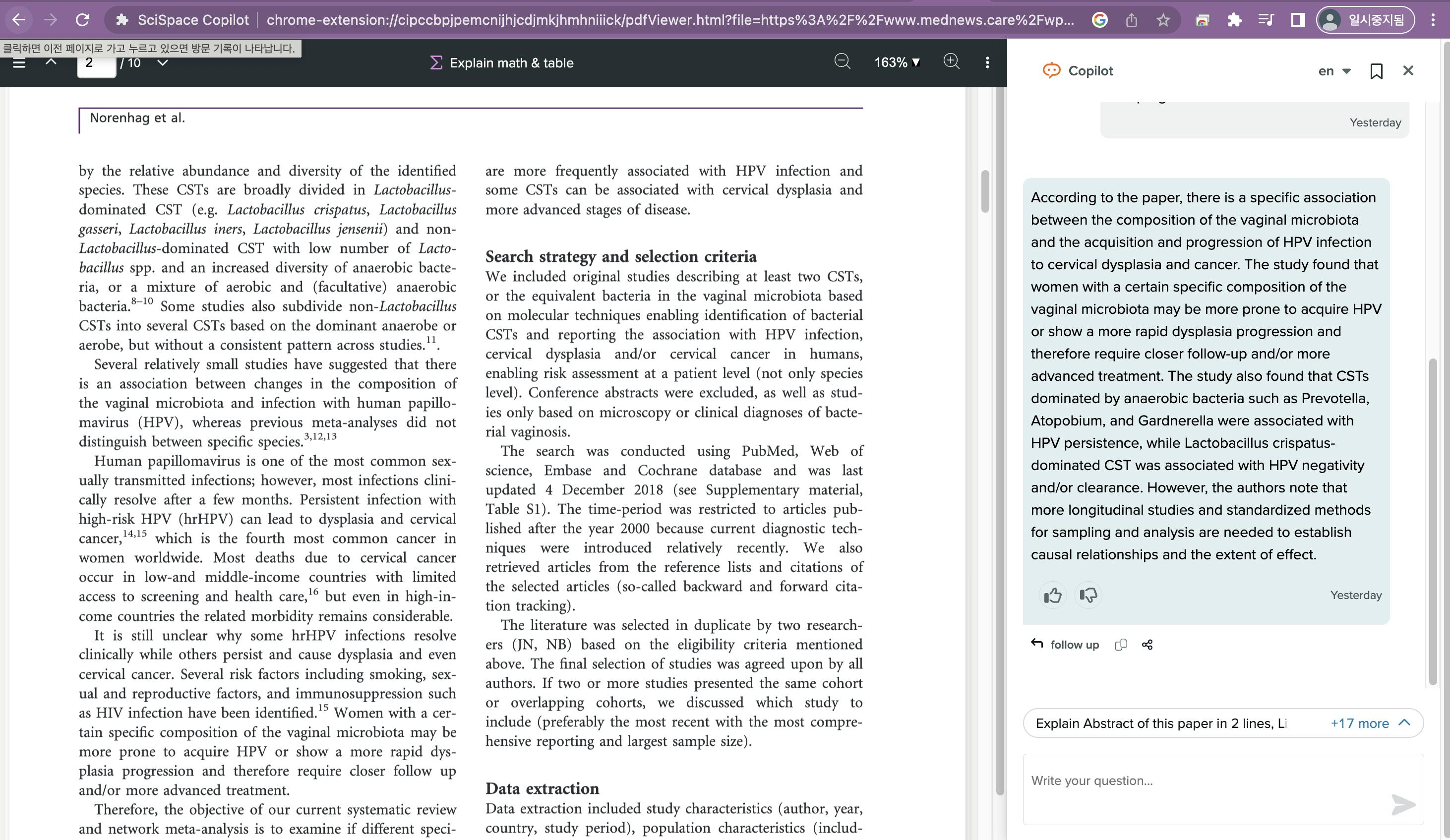Send question with the arrow icon

point(1403,804)
